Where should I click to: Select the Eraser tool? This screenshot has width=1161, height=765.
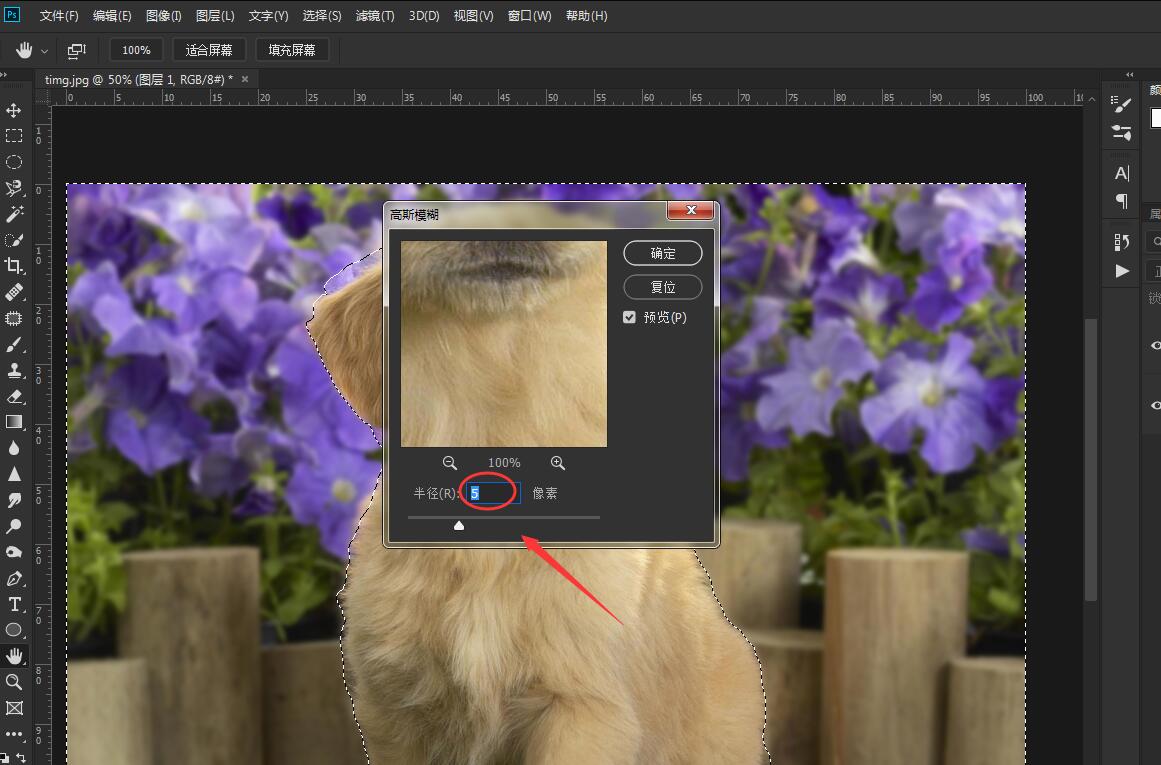click(13, 396)
